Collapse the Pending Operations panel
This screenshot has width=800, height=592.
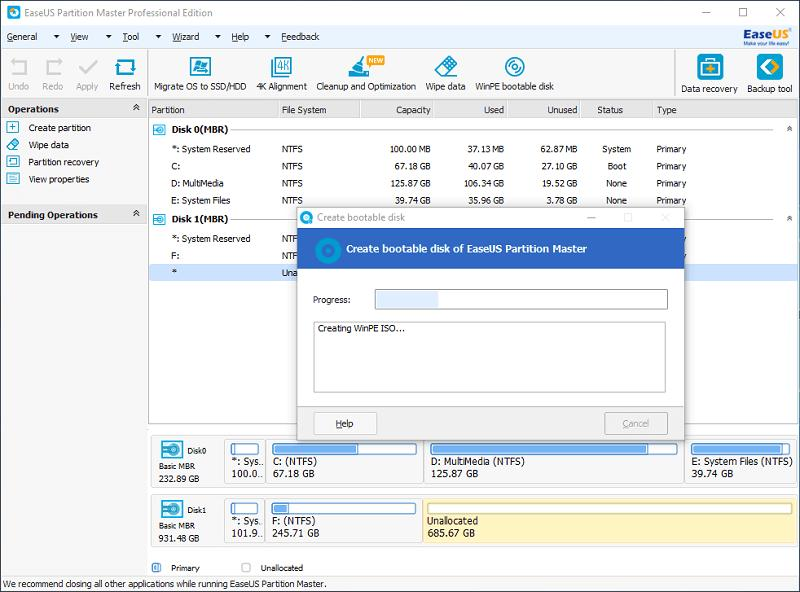tap(136, 214)
